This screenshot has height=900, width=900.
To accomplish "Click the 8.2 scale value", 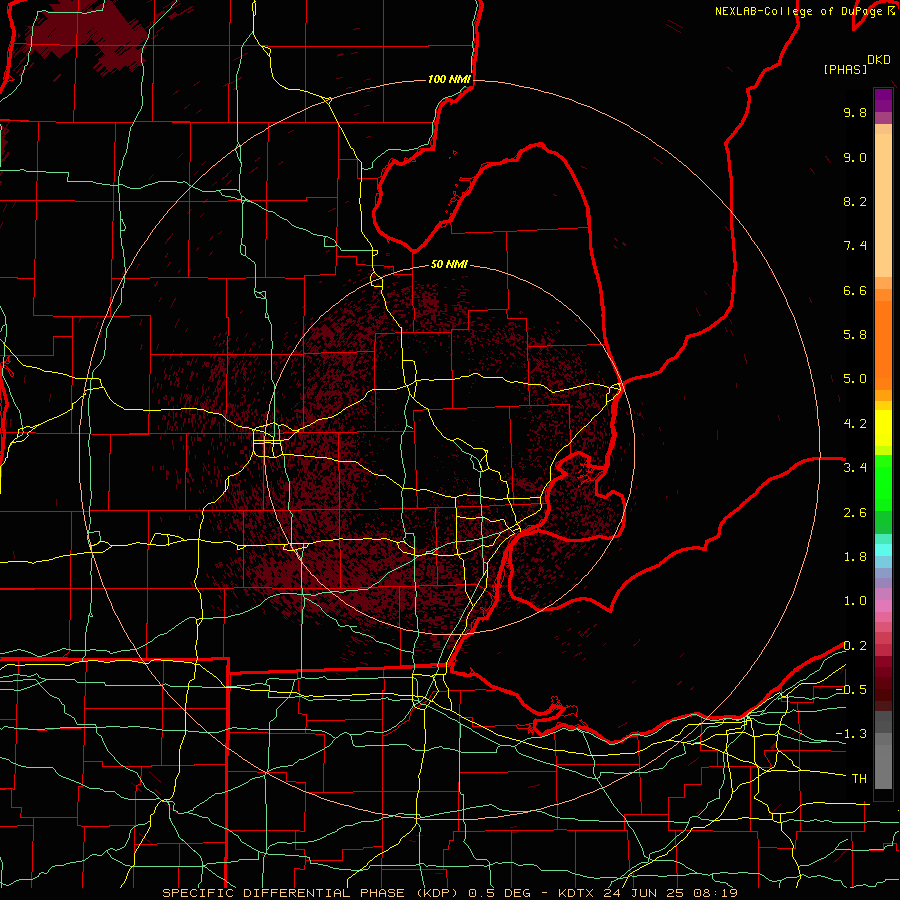I will (855, 201).
